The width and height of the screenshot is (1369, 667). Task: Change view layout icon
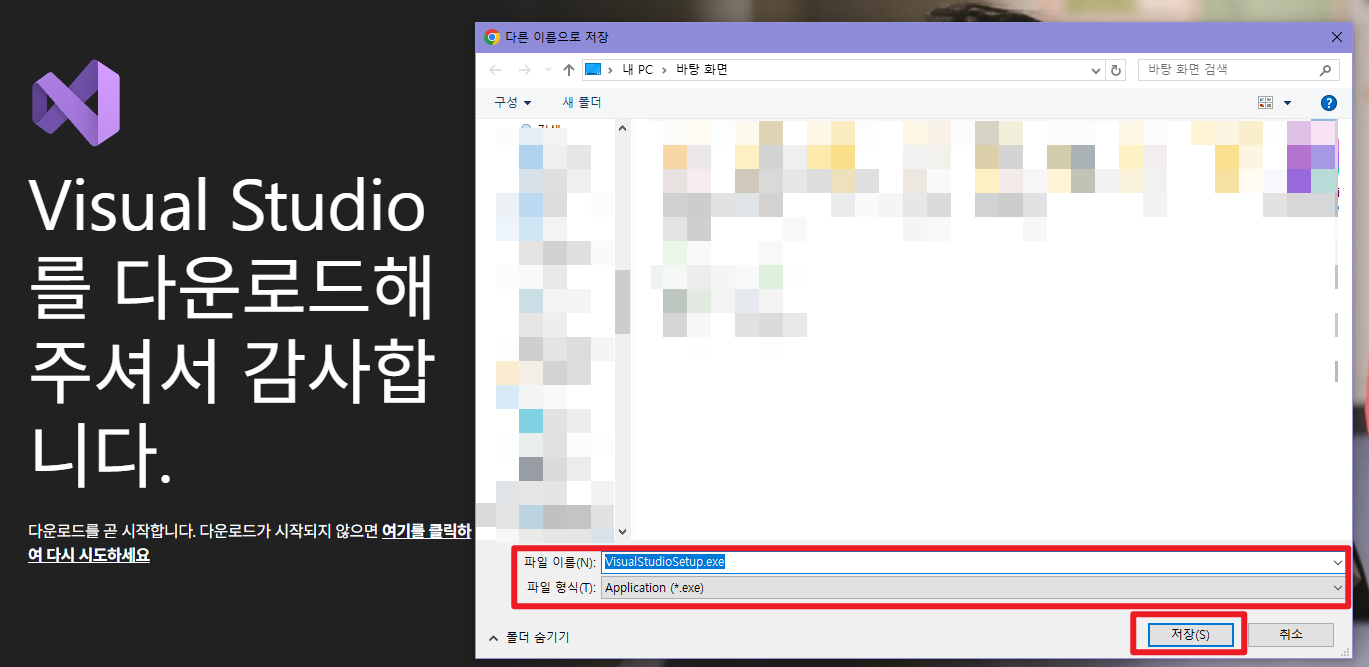(x=1265, y=103)
